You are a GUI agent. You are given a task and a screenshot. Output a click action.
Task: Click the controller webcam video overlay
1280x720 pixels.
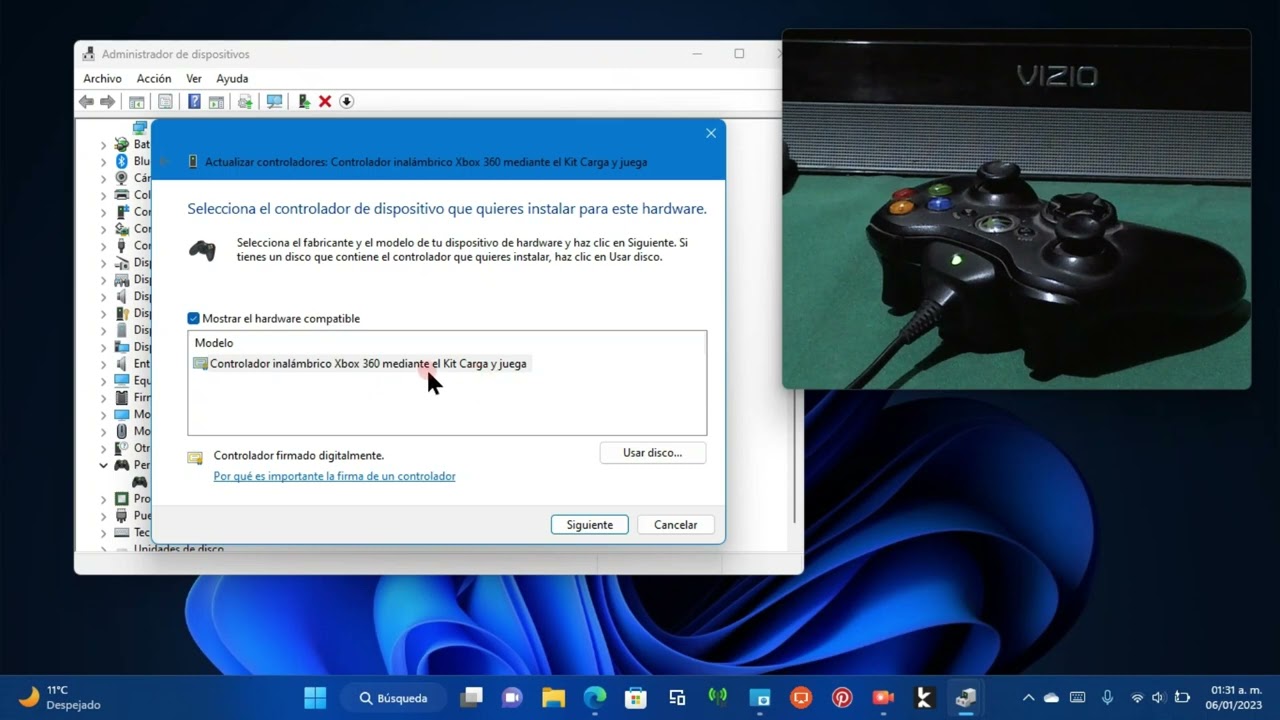pyautogui.click(x=1016, y=208)
